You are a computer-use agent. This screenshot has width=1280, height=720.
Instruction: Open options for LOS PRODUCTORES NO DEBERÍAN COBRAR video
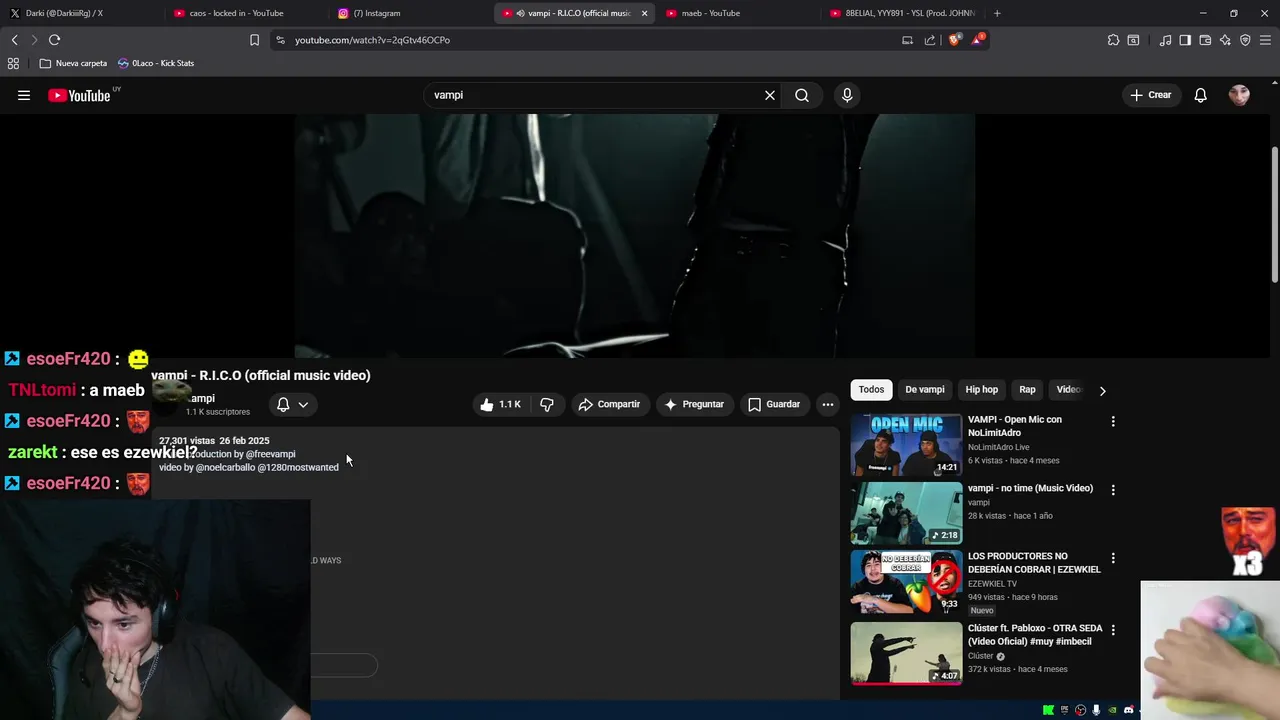[x=1113, y=558]
